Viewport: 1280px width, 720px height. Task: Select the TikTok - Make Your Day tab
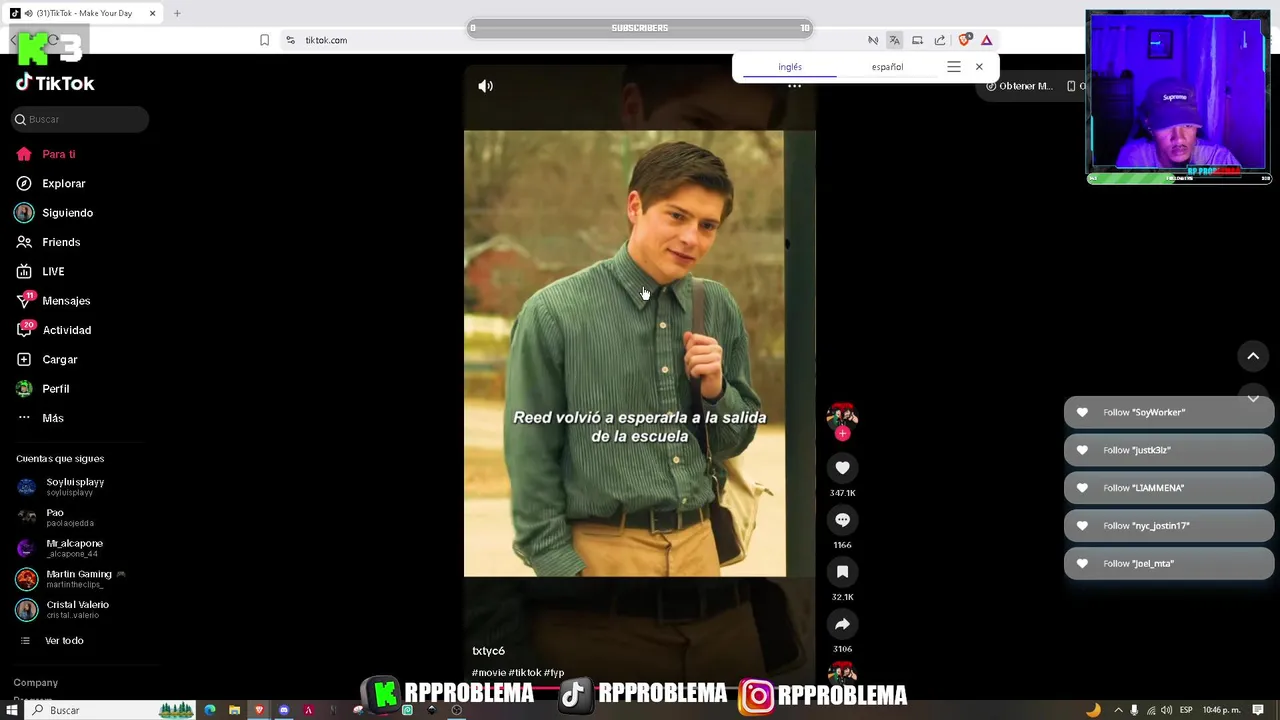85,13
